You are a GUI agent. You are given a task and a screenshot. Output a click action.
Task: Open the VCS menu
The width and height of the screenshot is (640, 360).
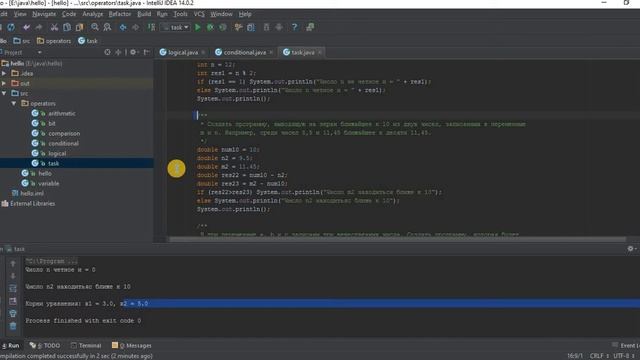199,14
